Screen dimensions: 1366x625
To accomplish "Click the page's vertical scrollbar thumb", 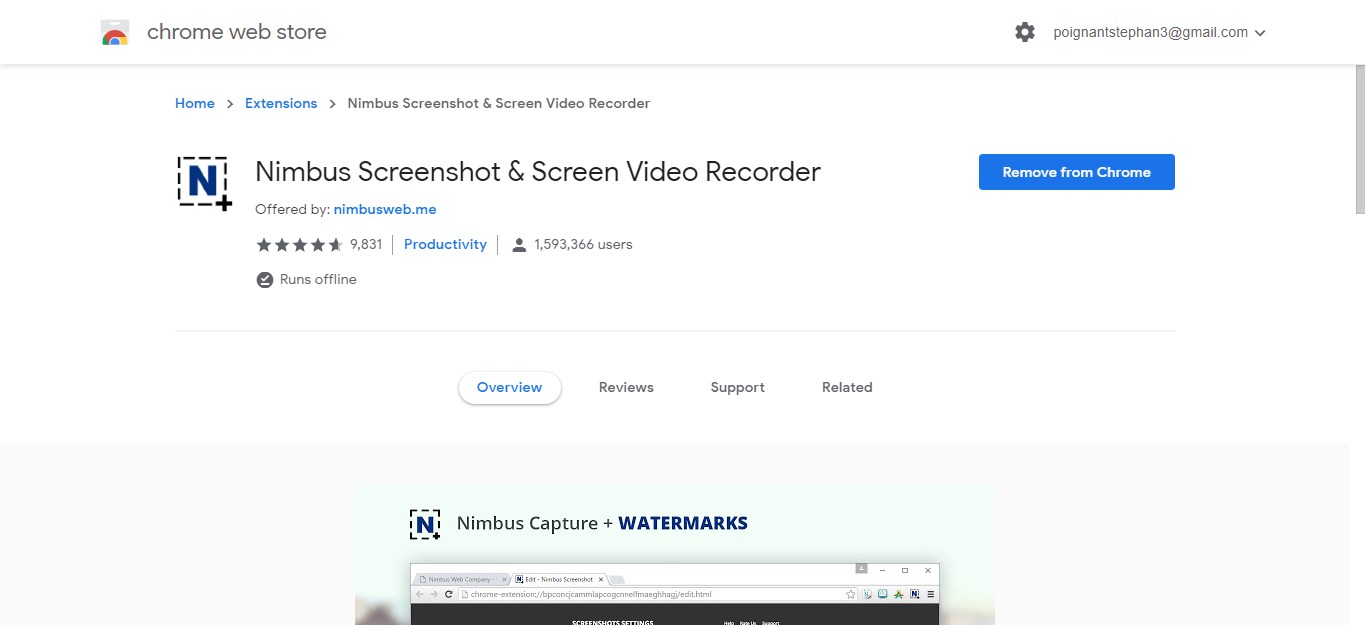I will [x=1359, y=142].
